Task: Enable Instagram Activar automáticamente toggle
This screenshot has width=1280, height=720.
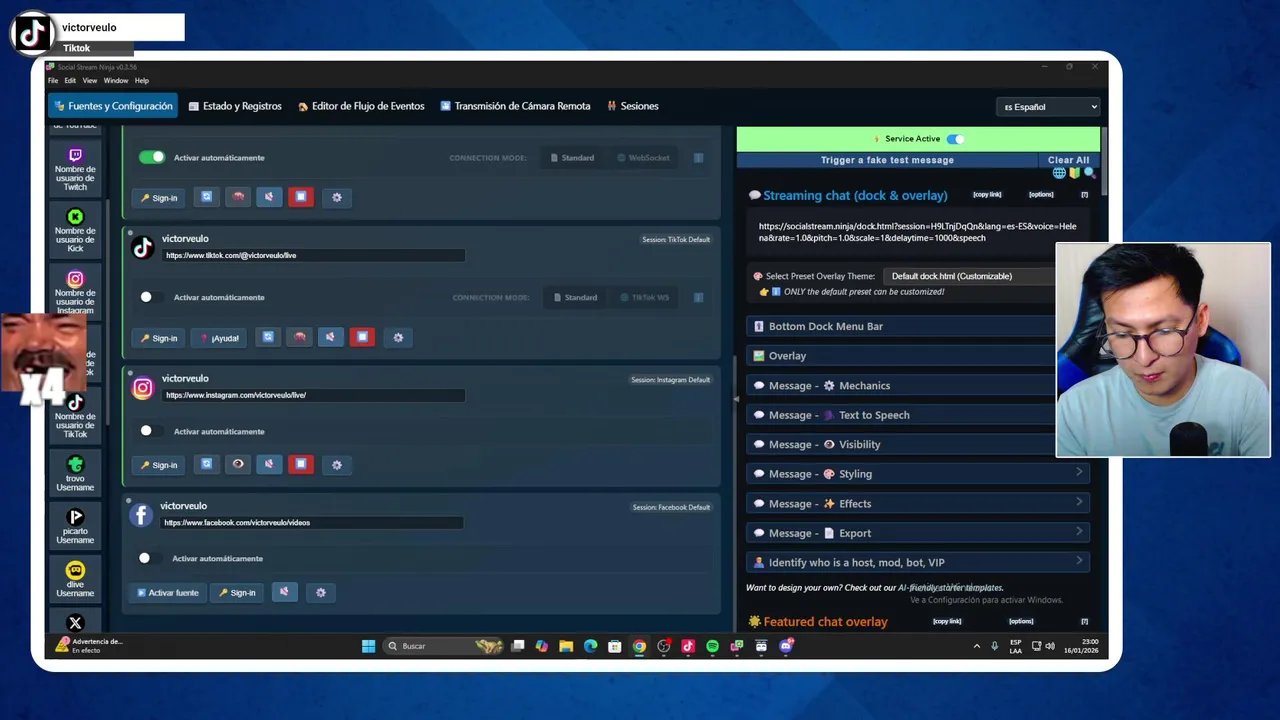Action: coord(151,431)
